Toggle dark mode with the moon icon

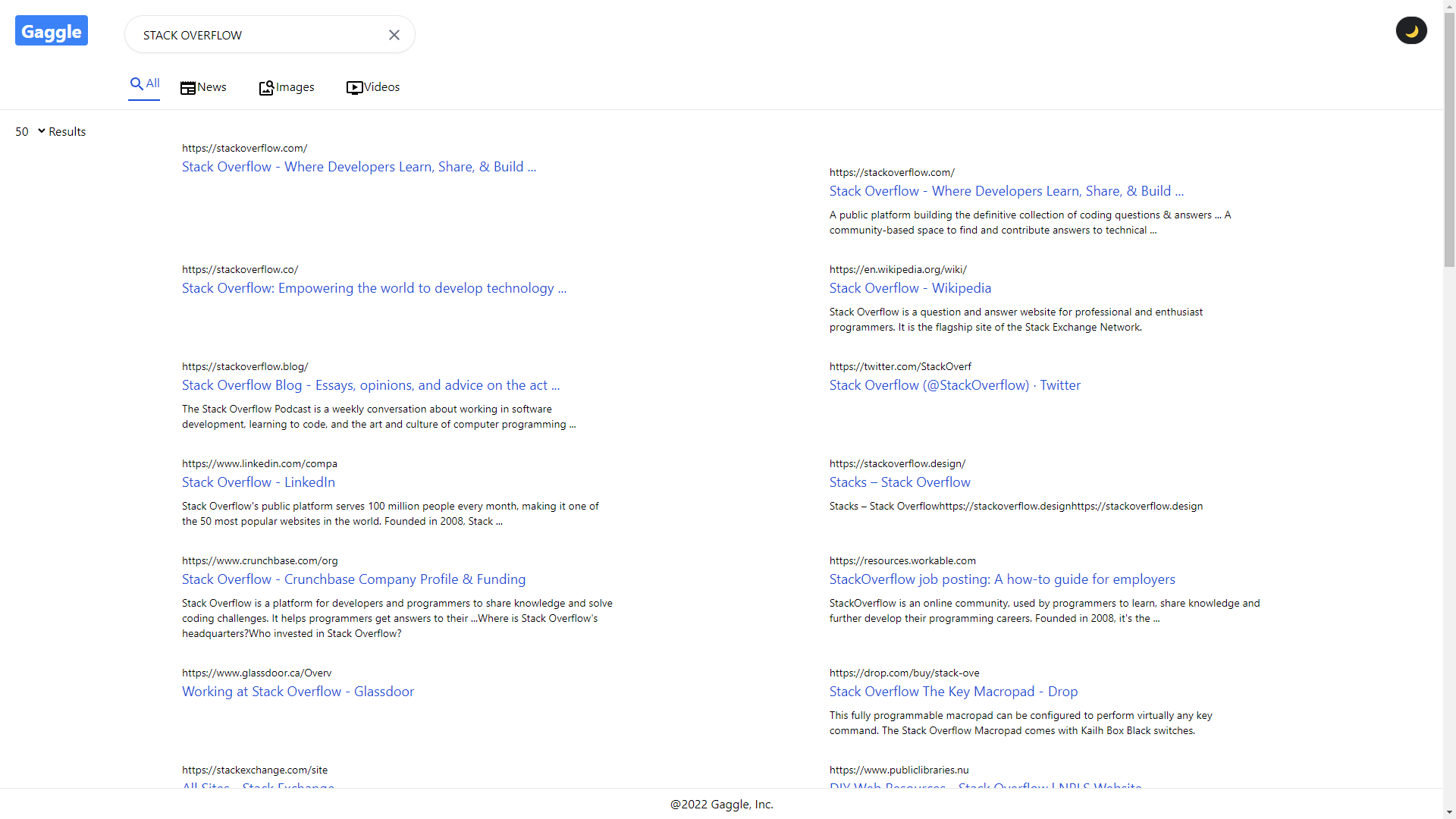coord(1411,31)
